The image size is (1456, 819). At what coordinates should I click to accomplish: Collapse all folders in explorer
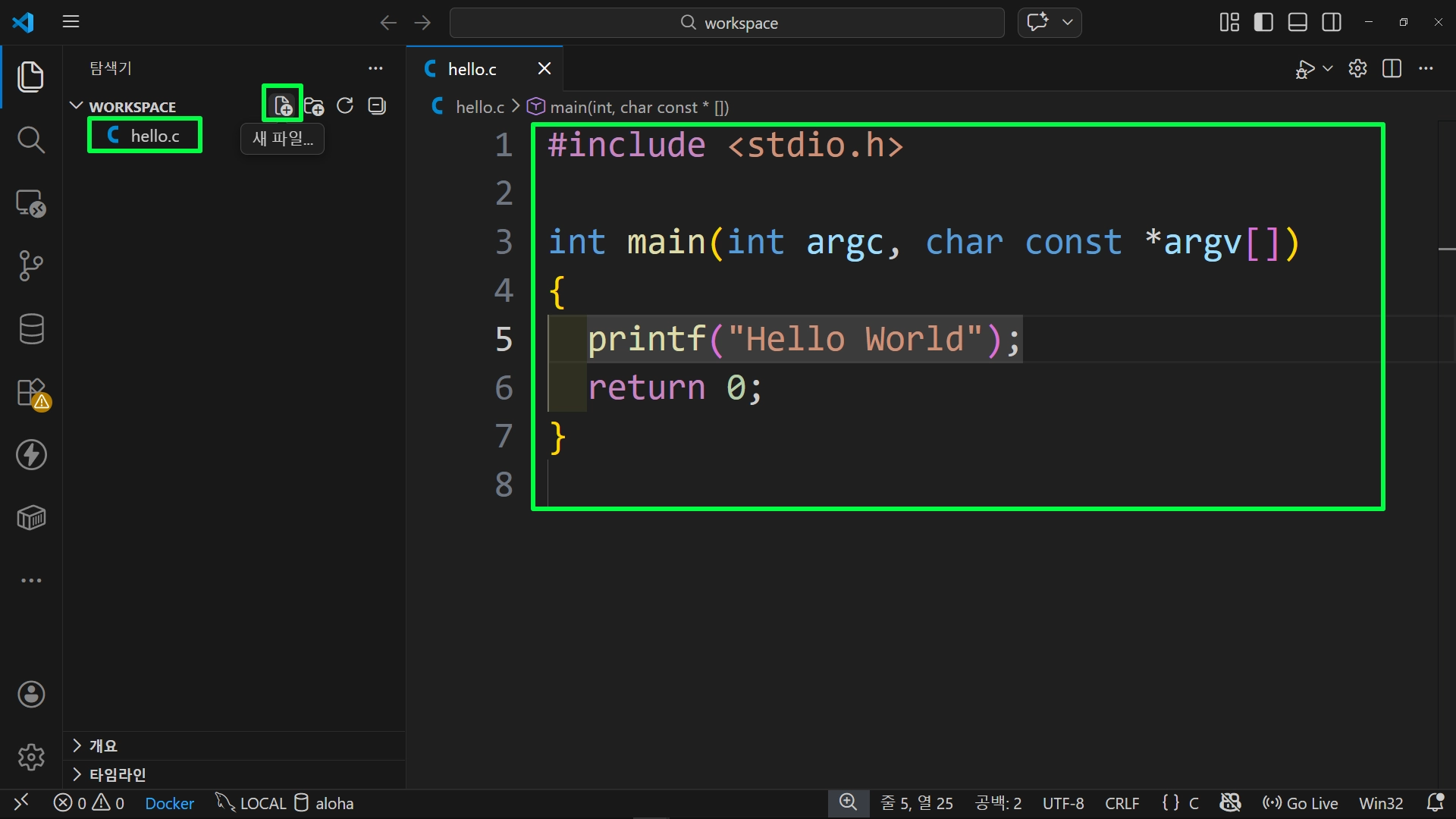tap(377, 105)
